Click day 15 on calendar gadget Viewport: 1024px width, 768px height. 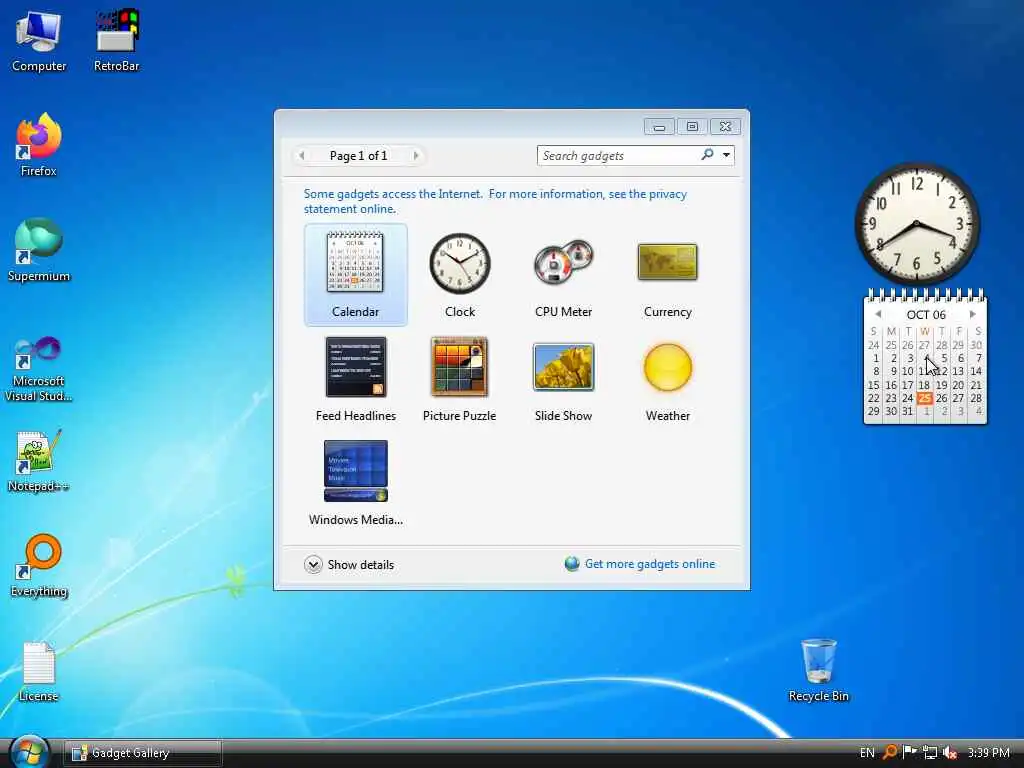[x=874, y=385]
